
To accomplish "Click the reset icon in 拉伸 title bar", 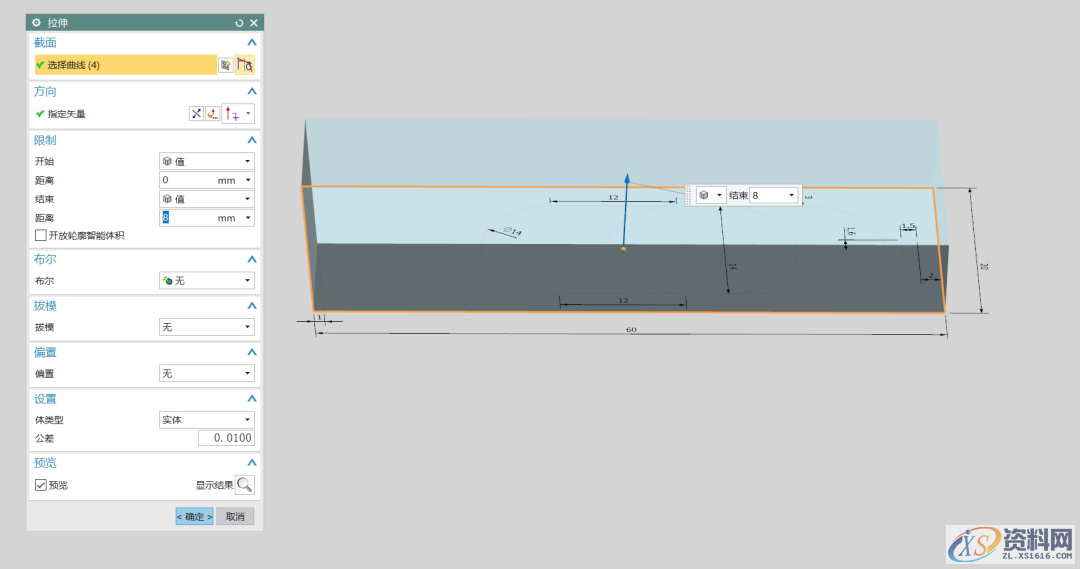I will click(239, 22).
